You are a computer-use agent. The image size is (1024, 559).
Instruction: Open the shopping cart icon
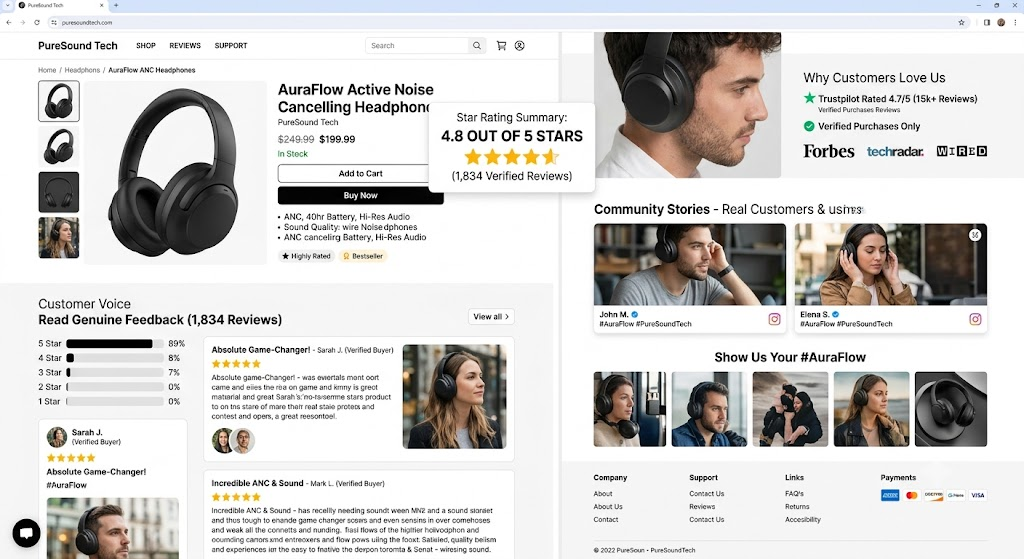point(501,46)
